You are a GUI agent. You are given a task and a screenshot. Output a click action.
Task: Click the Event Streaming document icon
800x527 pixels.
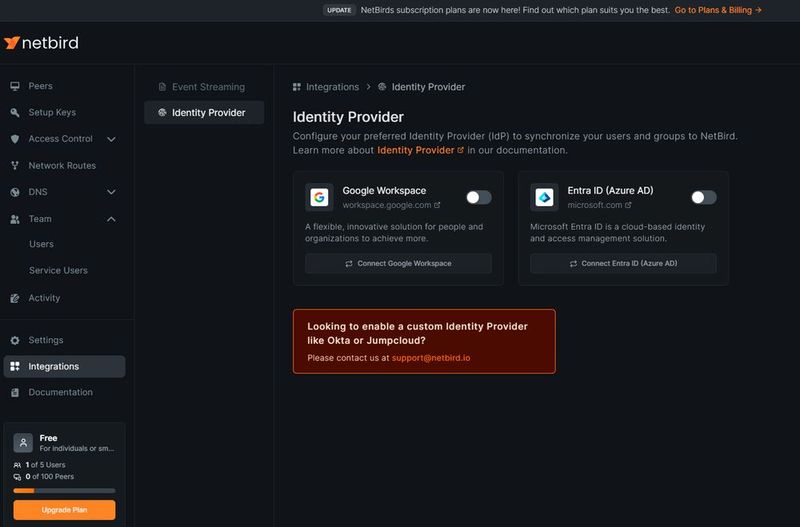[162, 87]
